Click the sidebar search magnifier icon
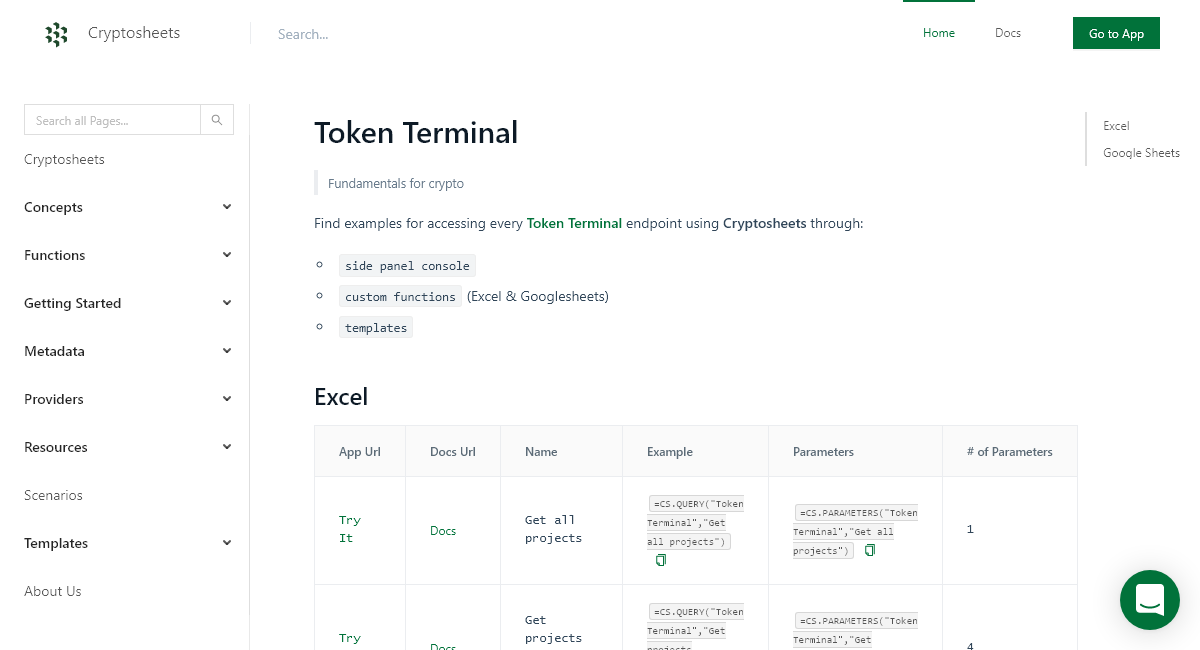Image resolution: width=1200 pixels, height=650 pixels. pyautogui.click(x=216, y=119)
